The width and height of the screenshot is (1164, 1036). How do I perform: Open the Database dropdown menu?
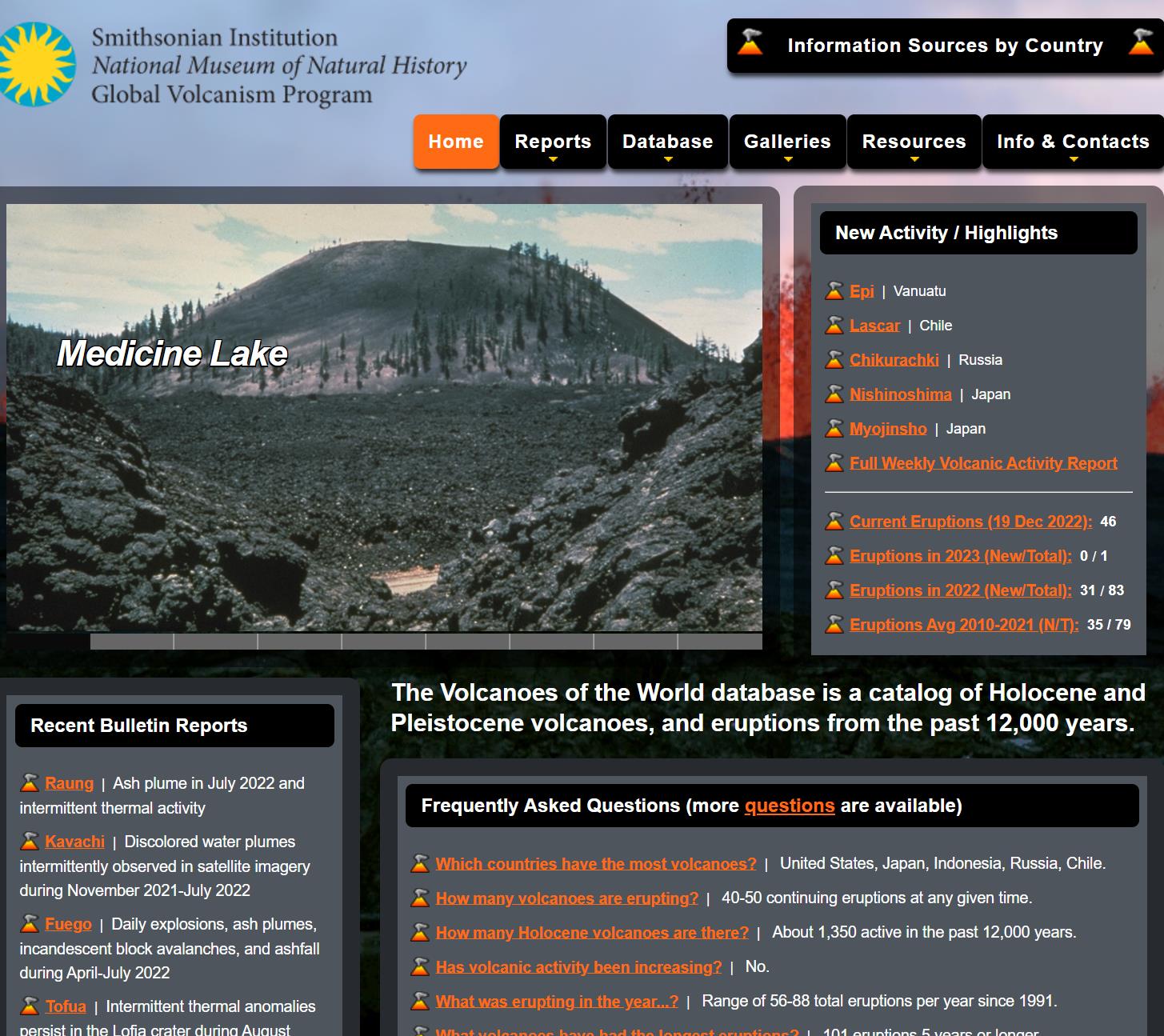tap(667, 142)
